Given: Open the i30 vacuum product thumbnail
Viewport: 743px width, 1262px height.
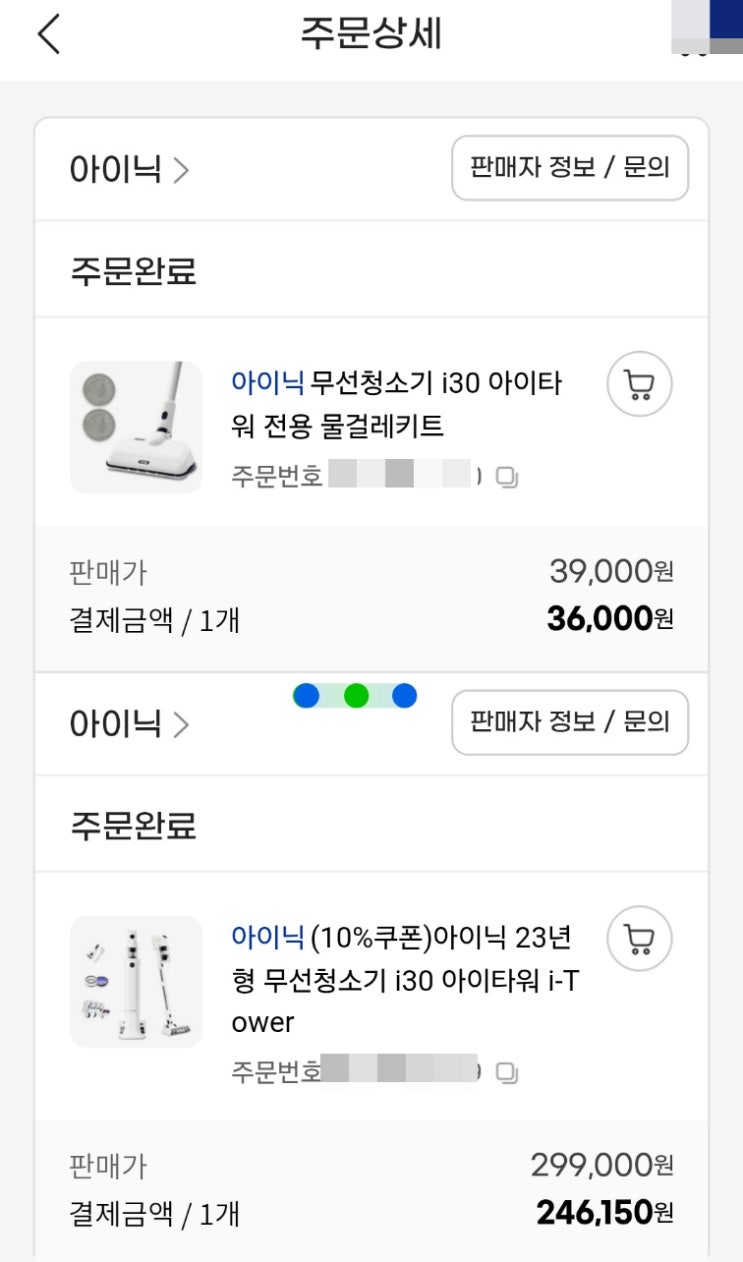Looking at the screenshot, I should click(x=136, y=981).
